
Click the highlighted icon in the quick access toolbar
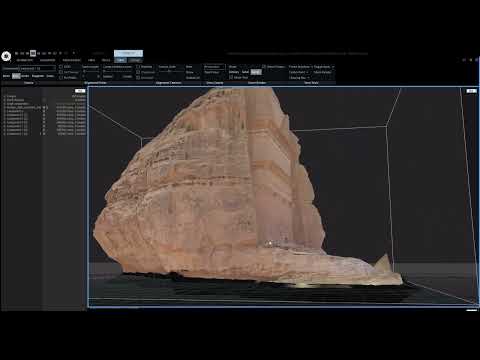coord(33,53)
